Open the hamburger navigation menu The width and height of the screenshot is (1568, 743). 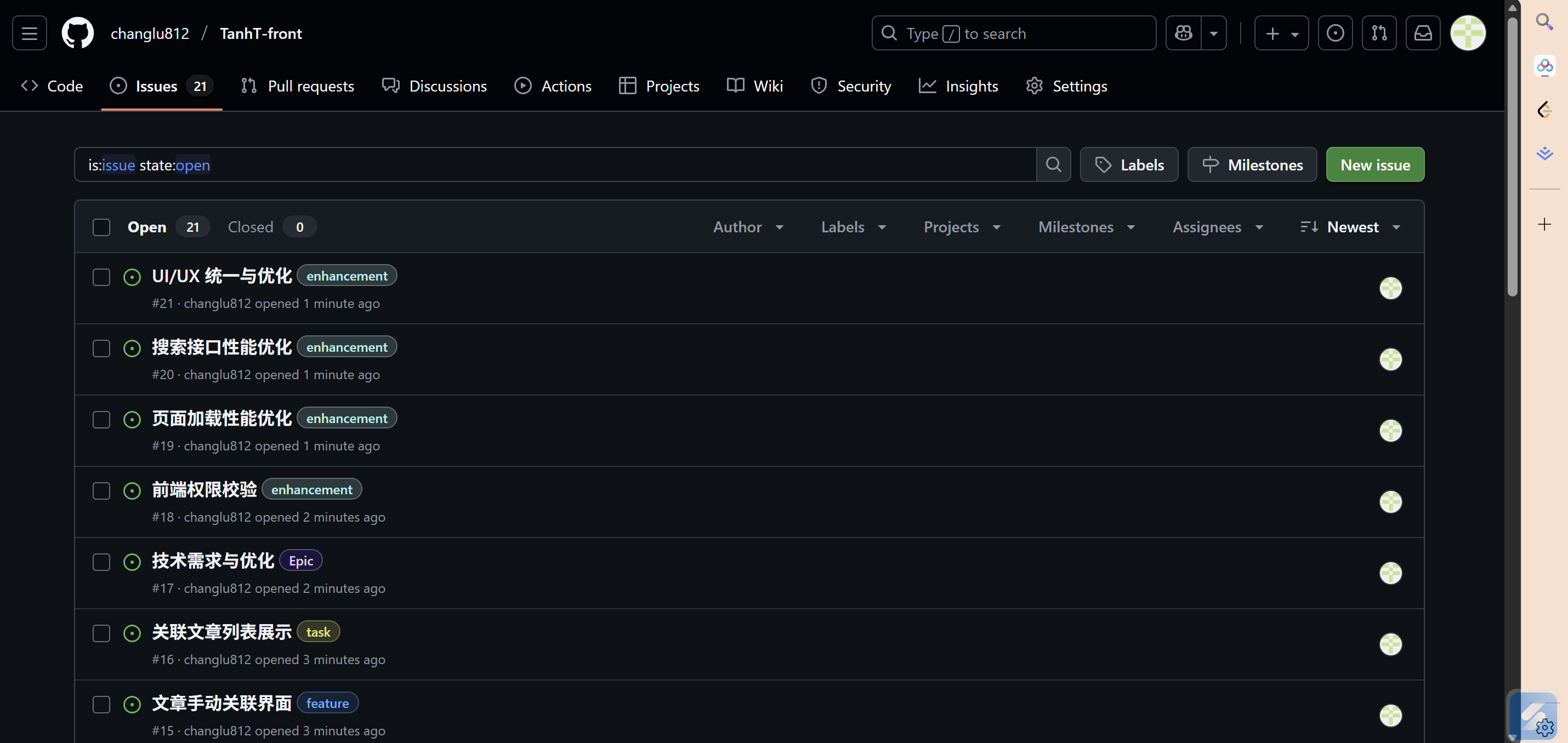[x=29, y=33]
